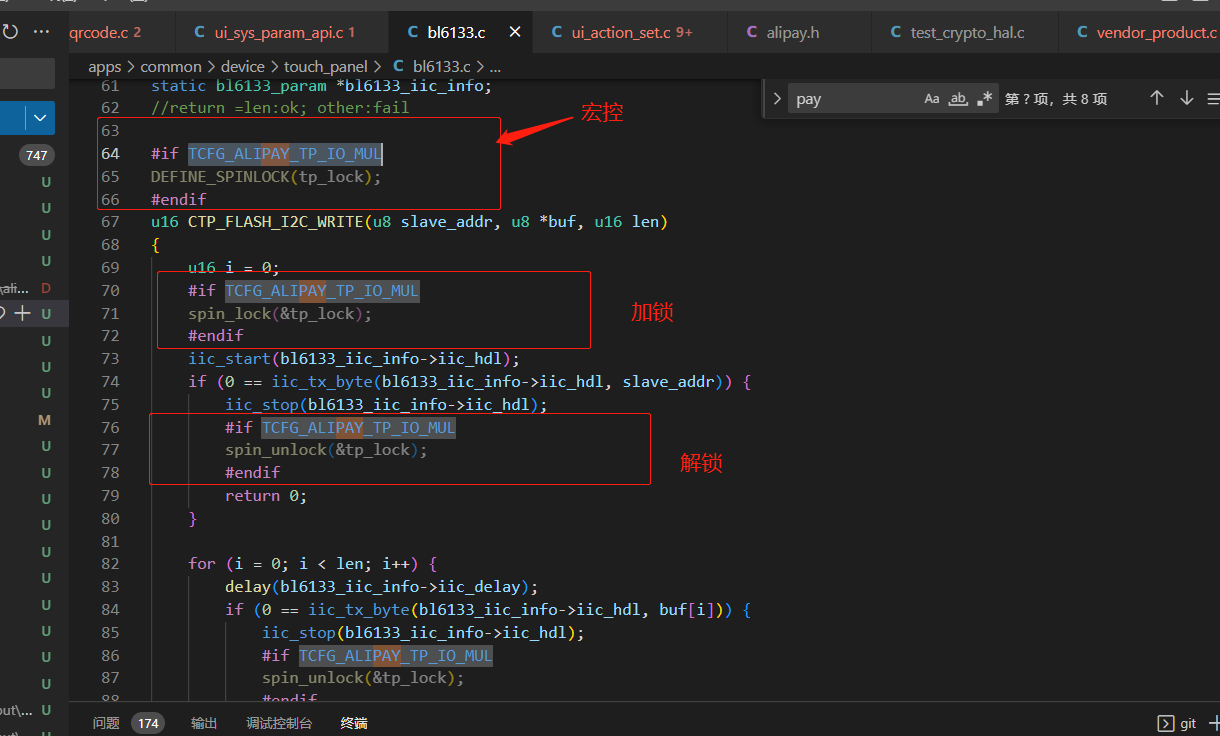Click the refresh icon in source control header
This screenshot has height=736, width=1220.
point(10,32)
